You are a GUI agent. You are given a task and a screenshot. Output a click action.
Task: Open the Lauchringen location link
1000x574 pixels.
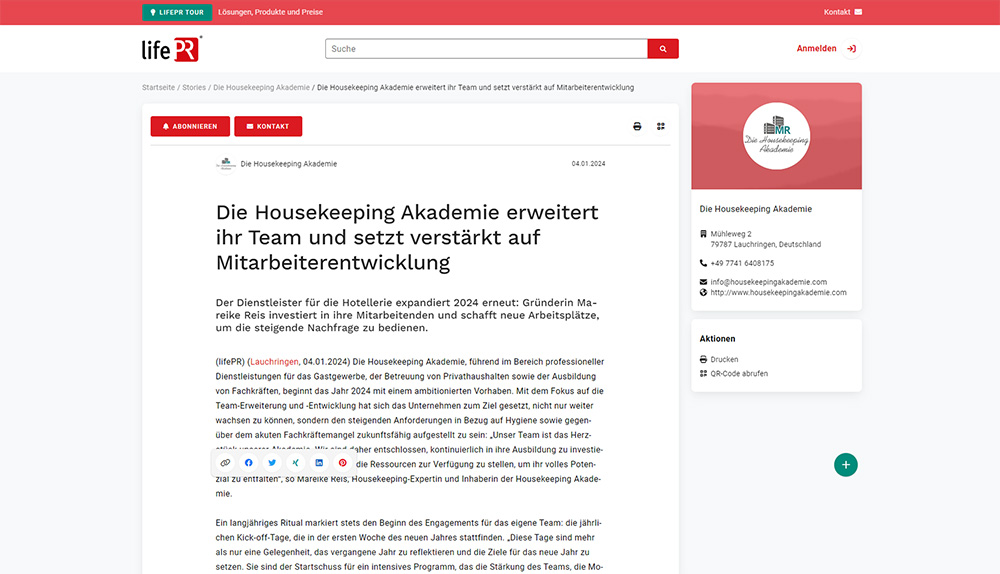tap(274, 362)
